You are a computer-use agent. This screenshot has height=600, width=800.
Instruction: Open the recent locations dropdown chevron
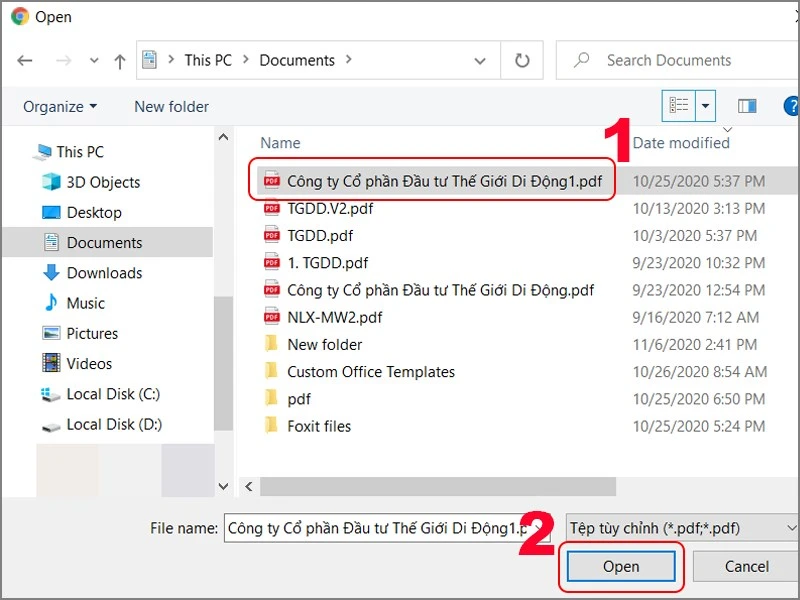94,61
